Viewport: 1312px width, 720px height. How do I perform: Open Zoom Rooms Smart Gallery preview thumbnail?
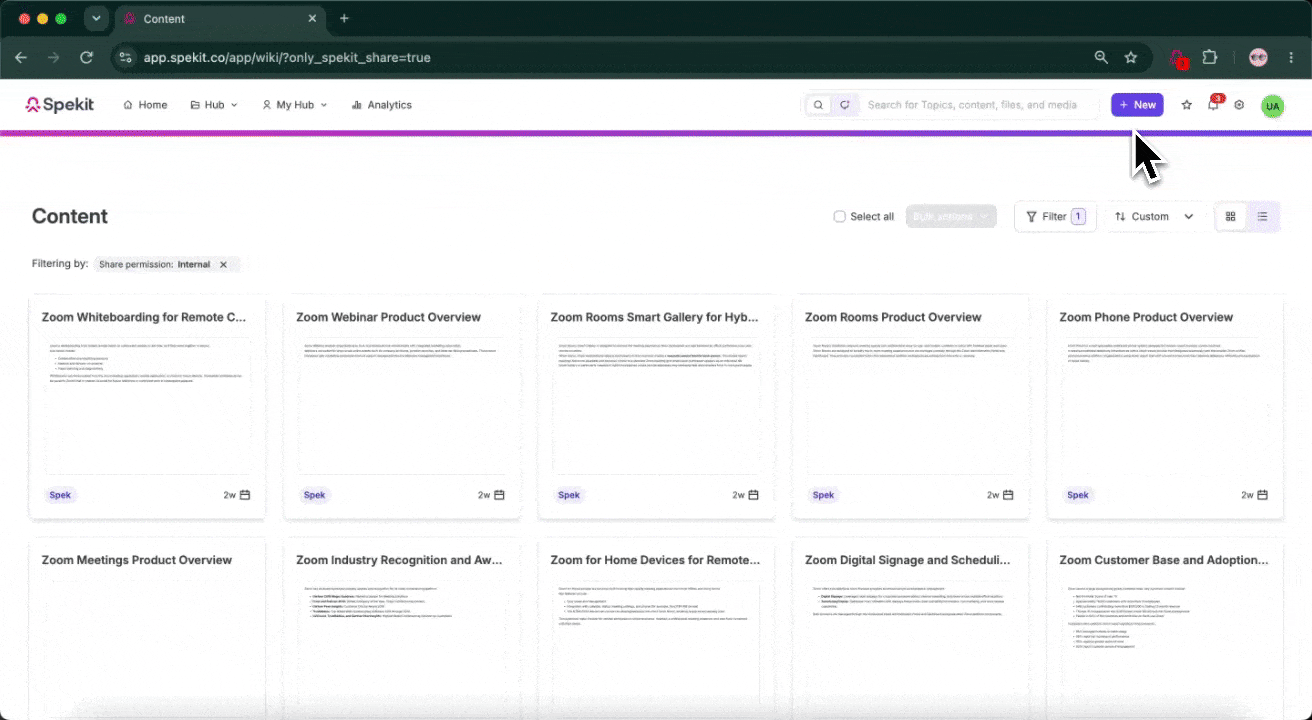click(x=657, y=405)
